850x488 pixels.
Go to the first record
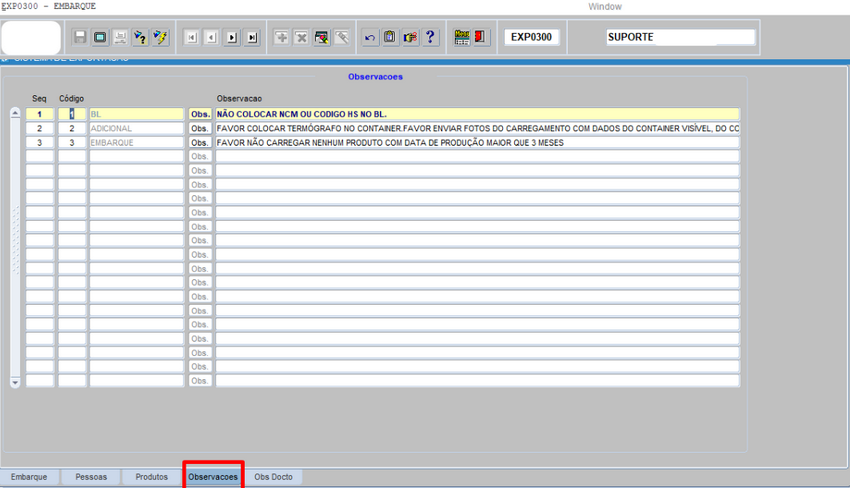pos(192,37)
